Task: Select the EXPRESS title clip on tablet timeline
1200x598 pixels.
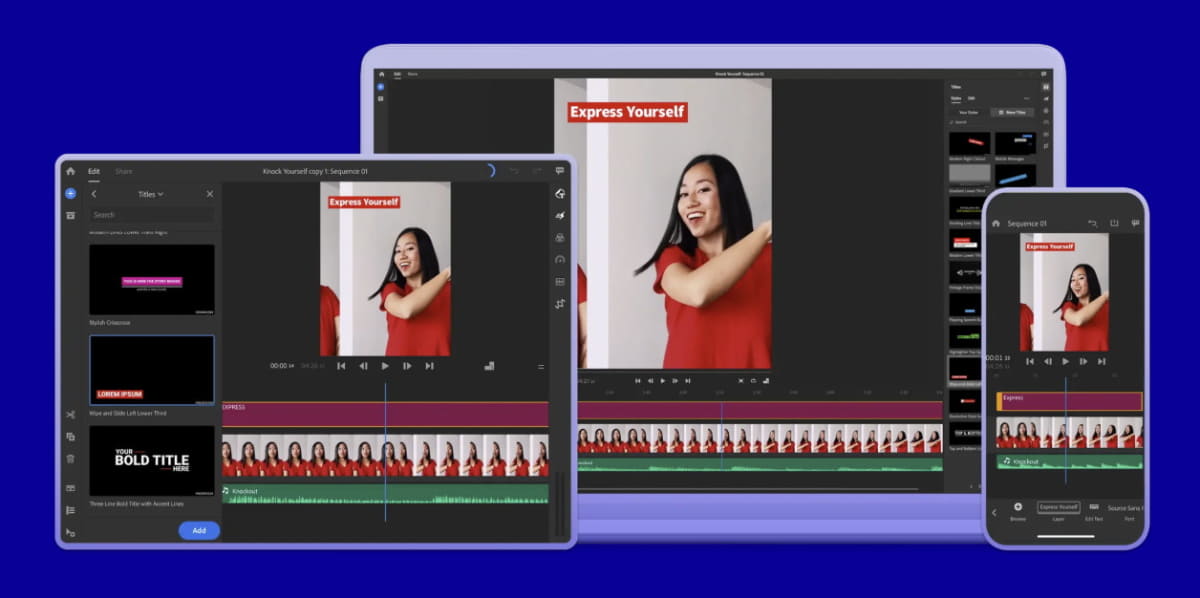Action: (x=385, y=414)
